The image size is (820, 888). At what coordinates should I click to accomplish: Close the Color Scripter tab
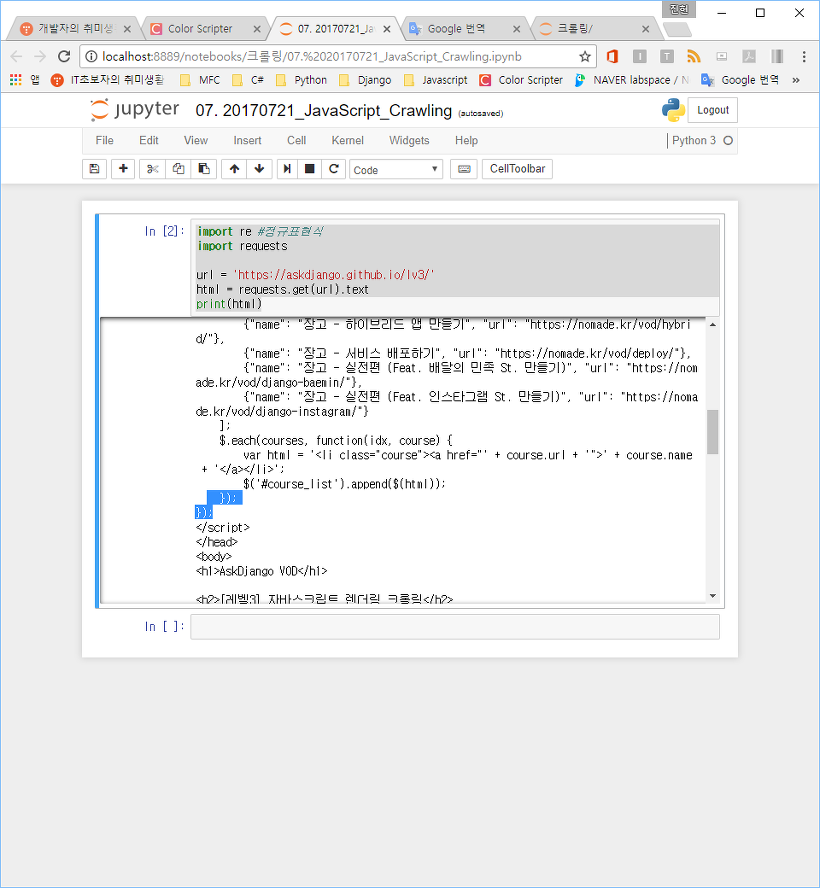point(257,29)
